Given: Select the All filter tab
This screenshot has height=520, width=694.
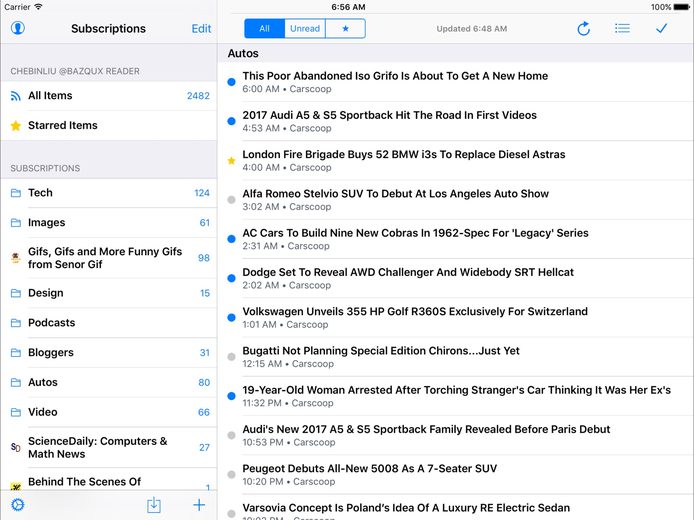Looking at the screenshot, I should click(264, 28).
